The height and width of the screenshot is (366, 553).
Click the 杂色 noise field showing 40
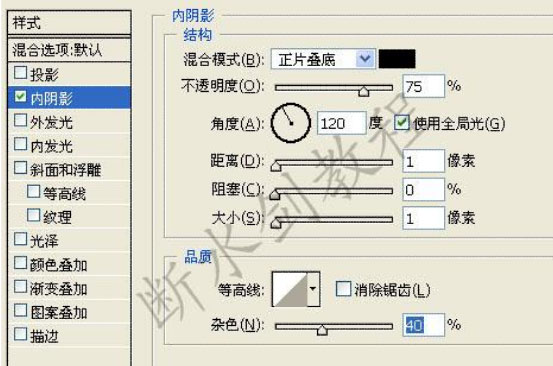[423, 325]
